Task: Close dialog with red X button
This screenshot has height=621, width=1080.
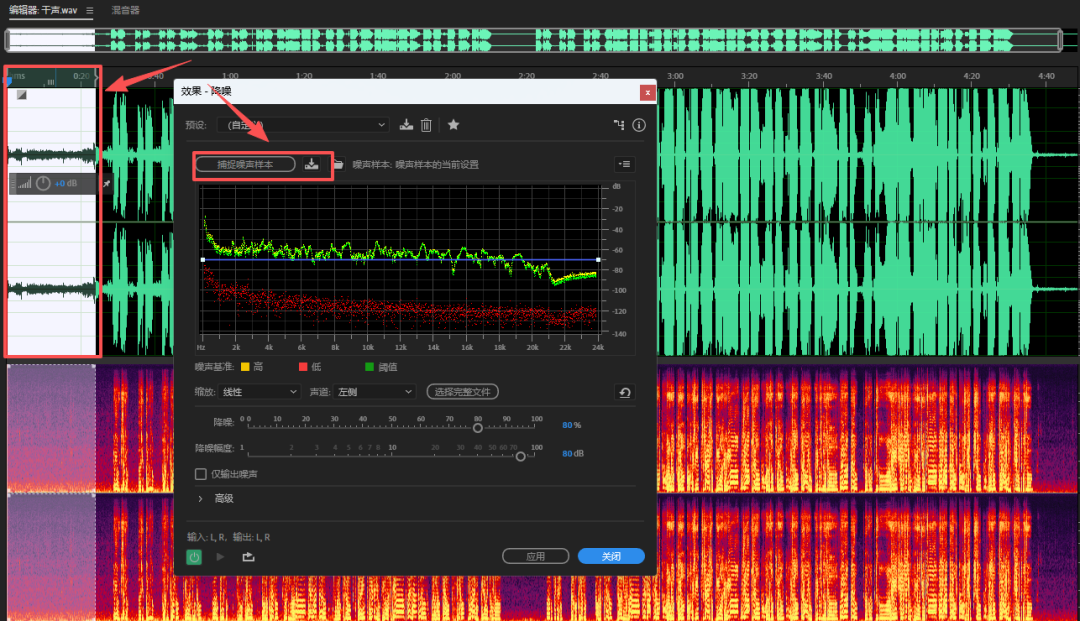Action: click(647, 92)
